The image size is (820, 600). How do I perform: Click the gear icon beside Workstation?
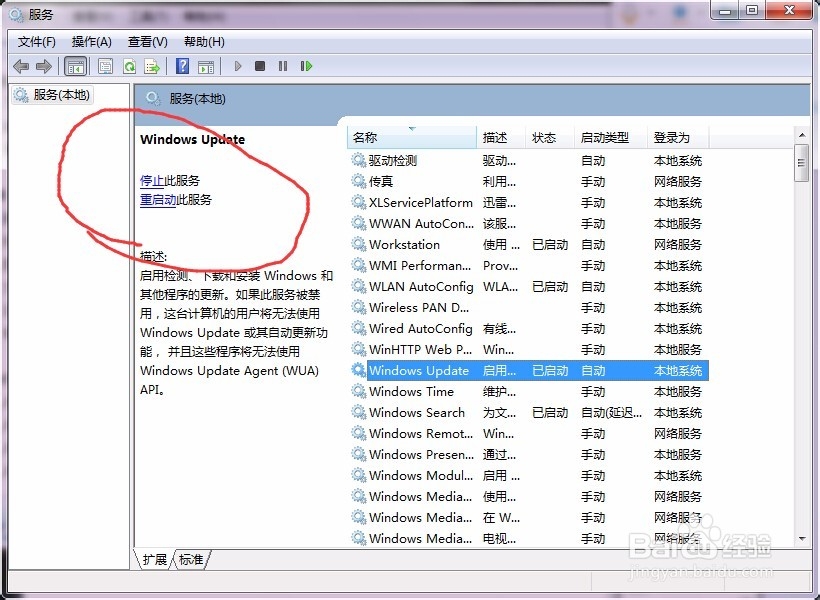(x=358, y=244)
